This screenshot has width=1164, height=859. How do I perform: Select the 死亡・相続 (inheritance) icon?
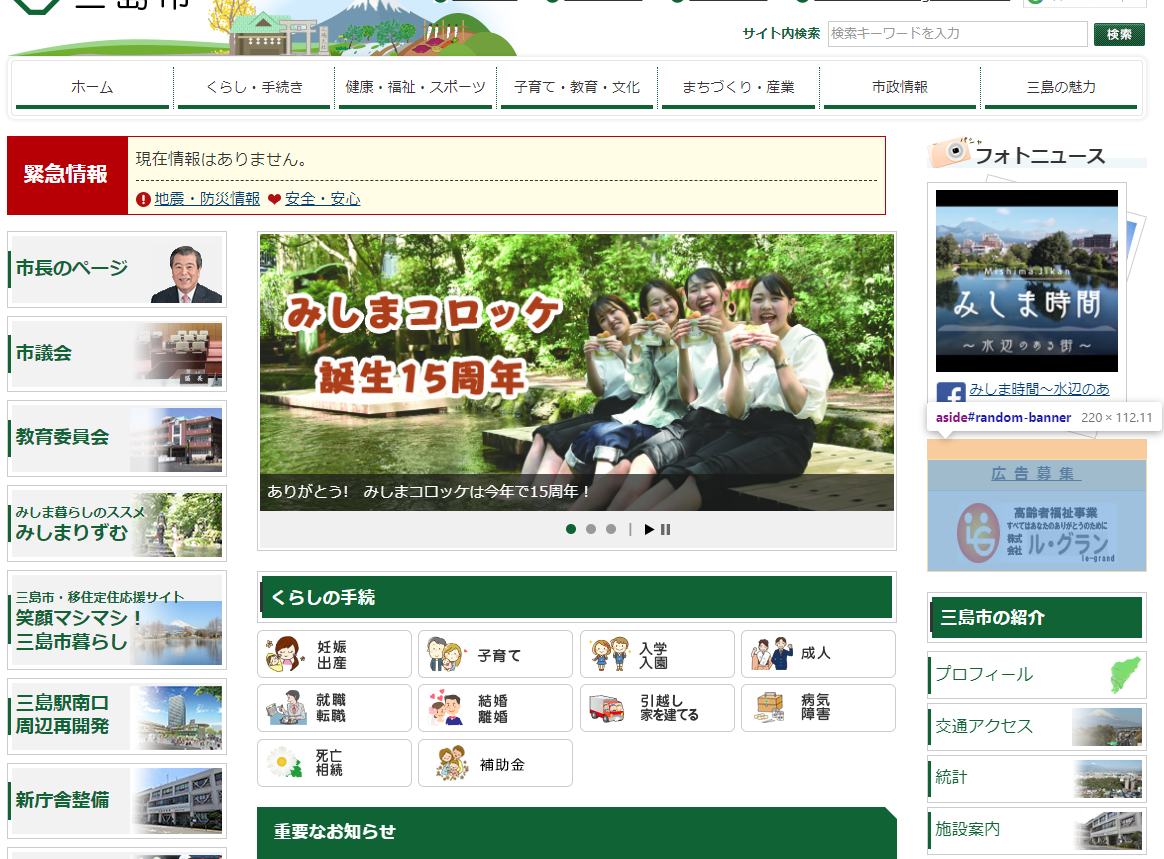334,762
